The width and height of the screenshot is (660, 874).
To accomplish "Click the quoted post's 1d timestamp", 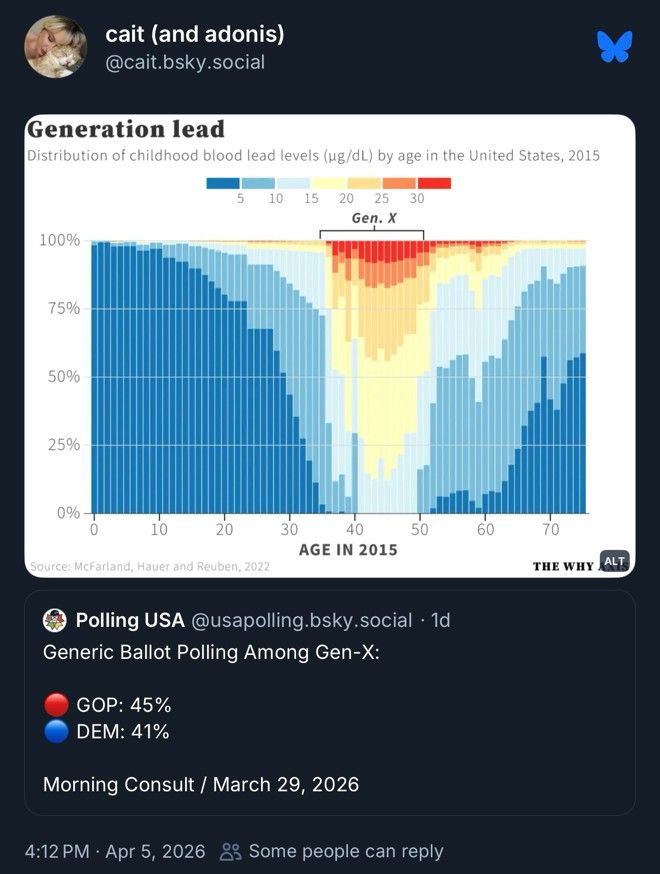I will click(441, 620).
